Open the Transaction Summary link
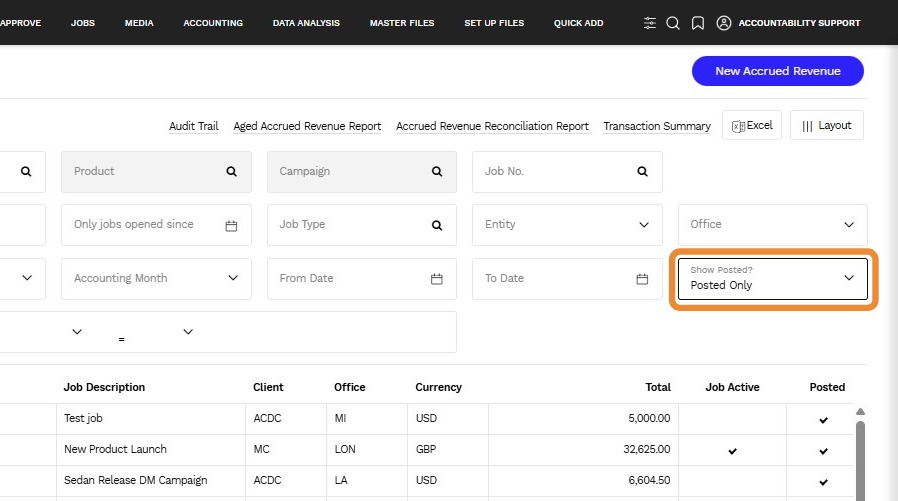The height and width of the screenshot is (501, 898). click(657, 126)
